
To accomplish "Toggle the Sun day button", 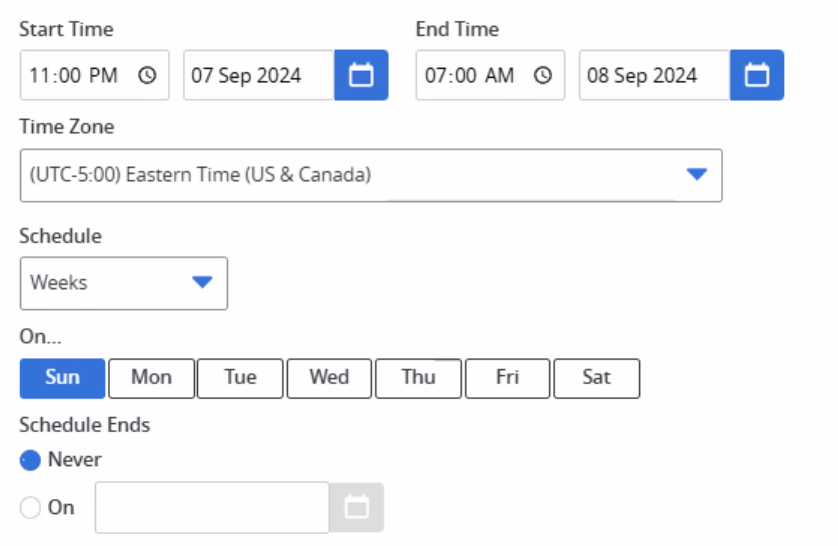I will [63, 378].
